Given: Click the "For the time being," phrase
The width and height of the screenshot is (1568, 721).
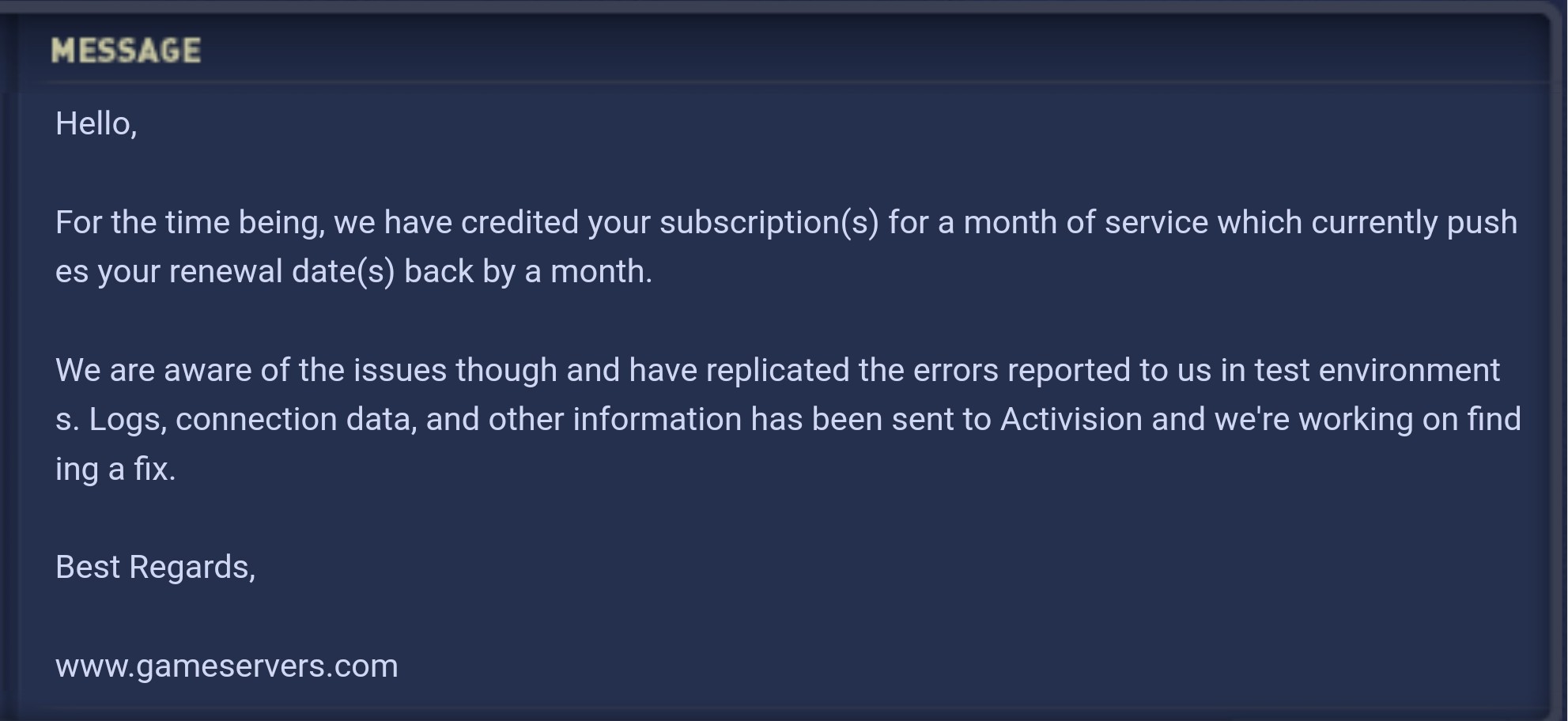Looking at the screenshot, I should click(x=190, y=223).
